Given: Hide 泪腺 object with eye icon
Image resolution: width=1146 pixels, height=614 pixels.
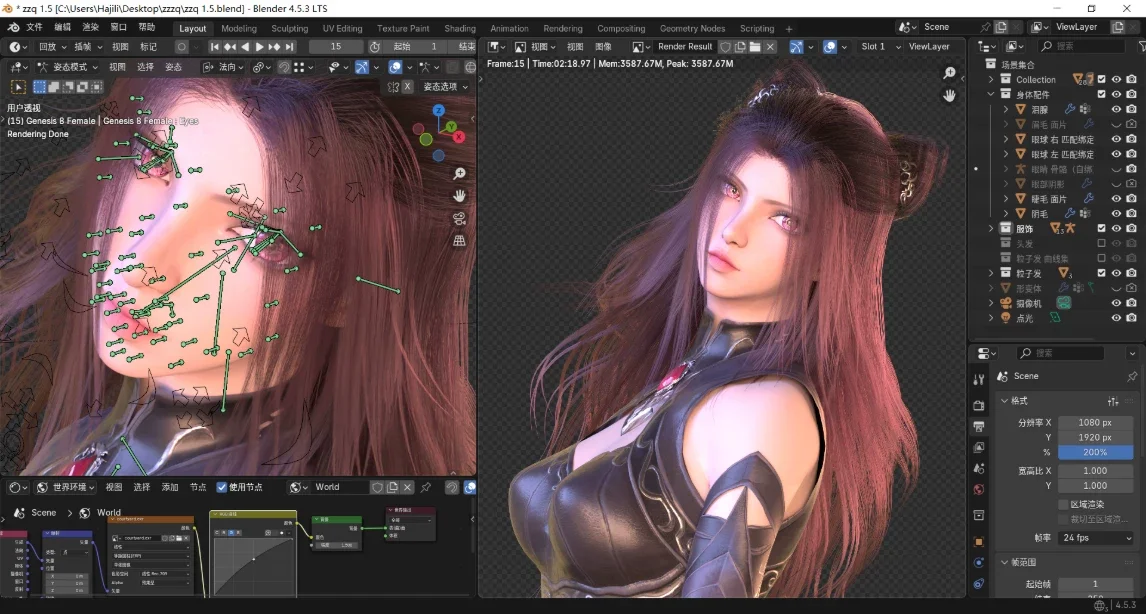Looking at the screenshot, I should 1116,109.
